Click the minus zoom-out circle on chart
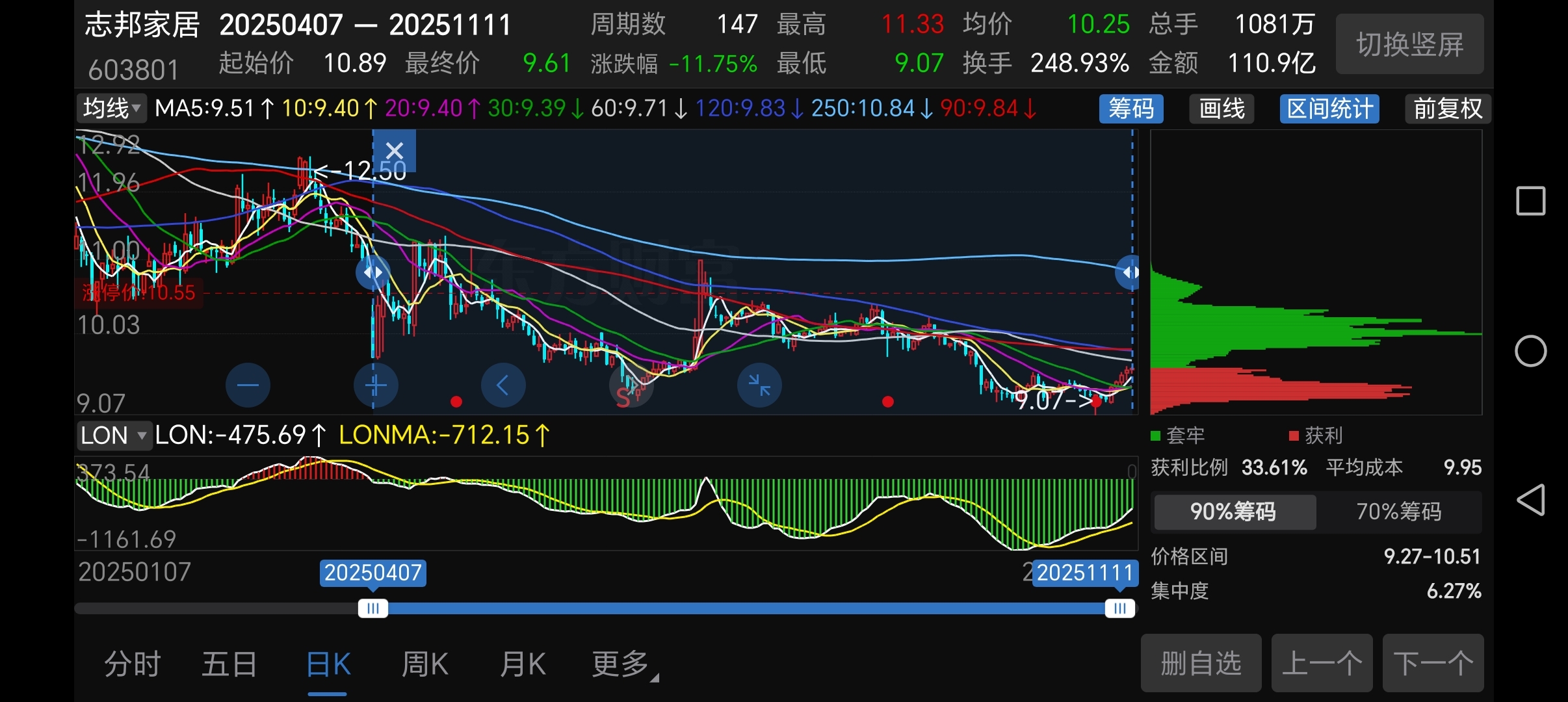Image resolution: width=1568 pixels, height=702 pixels. click(x=248, y=385)
